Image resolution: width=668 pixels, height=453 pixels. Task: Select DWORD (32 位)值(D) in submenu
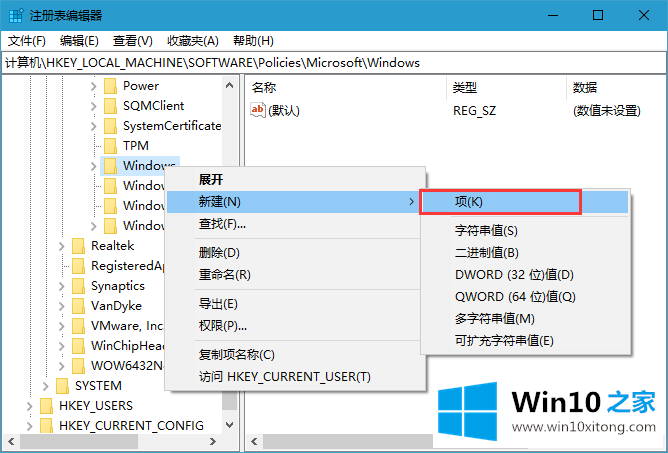click(x=514, y=275)
